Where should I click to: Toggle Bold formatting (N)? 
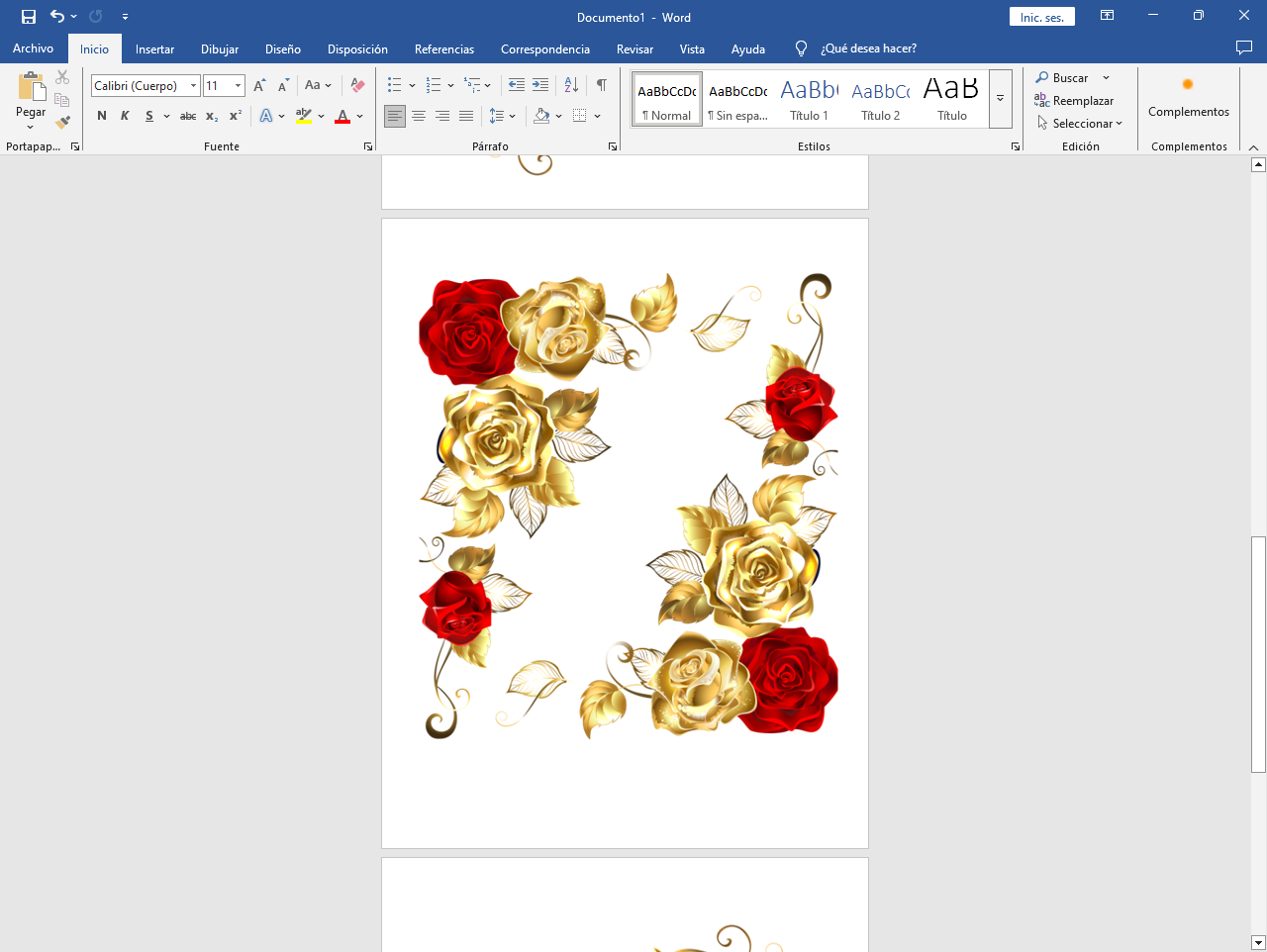[x=102, y=117]
